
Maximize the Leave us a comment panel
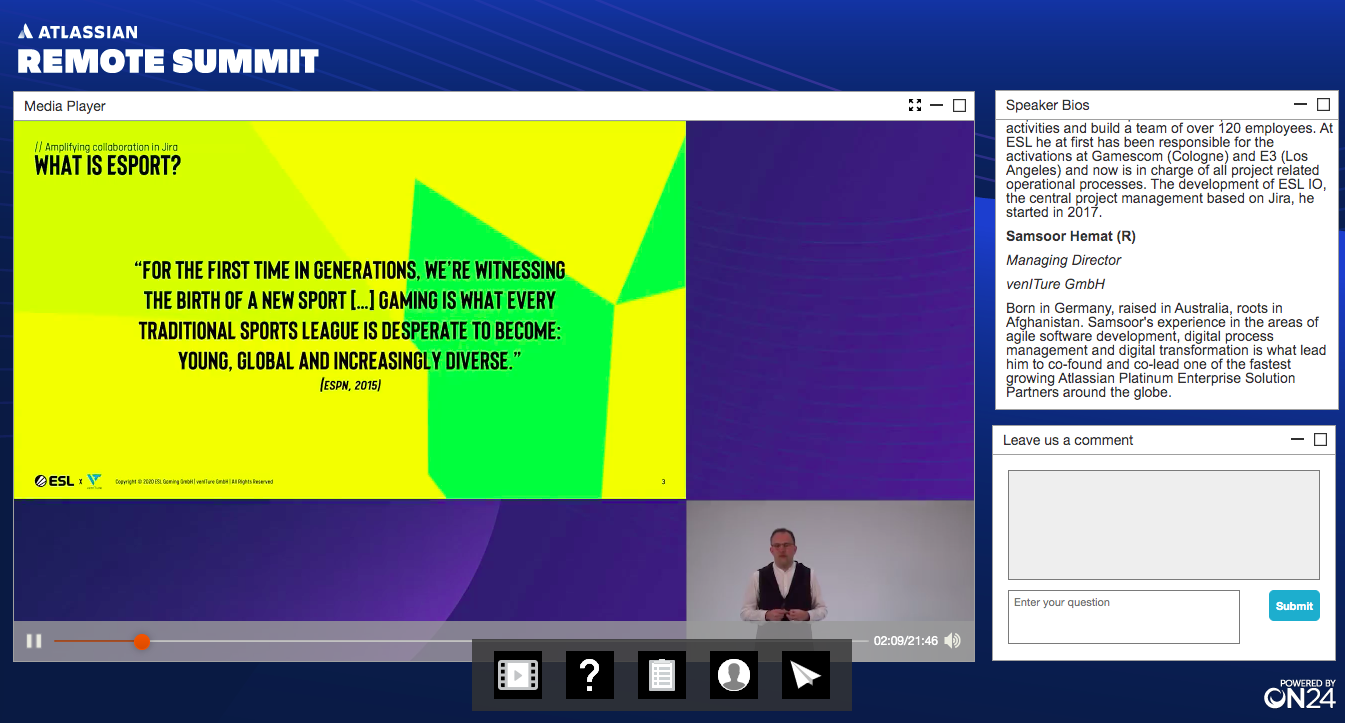point(1320,439)
